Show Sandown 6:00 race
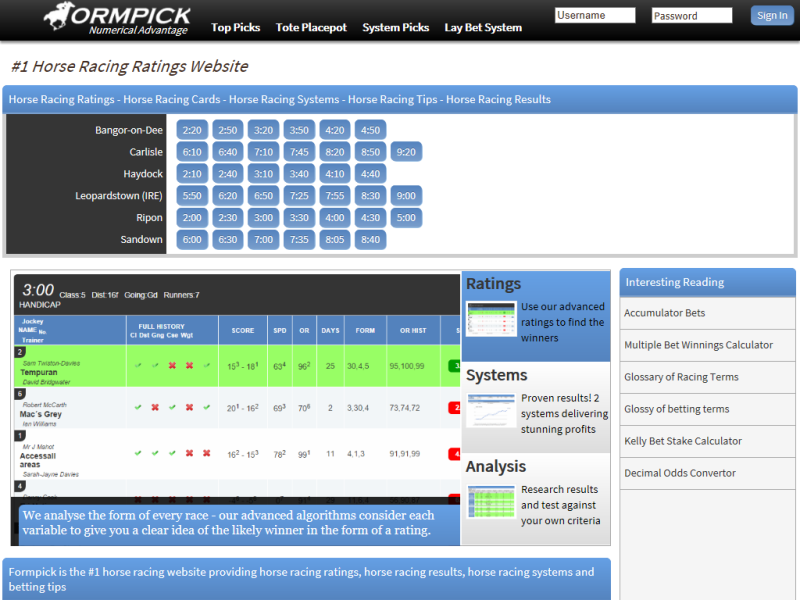The image size is (800, 600). [x=192, y=240]
